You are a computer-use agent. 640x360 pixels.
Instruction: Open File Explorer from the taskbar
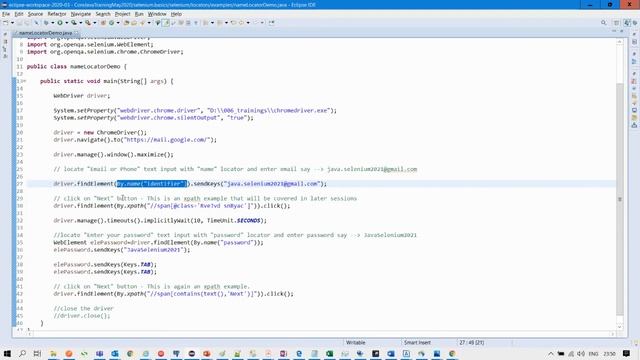[53, 353]
